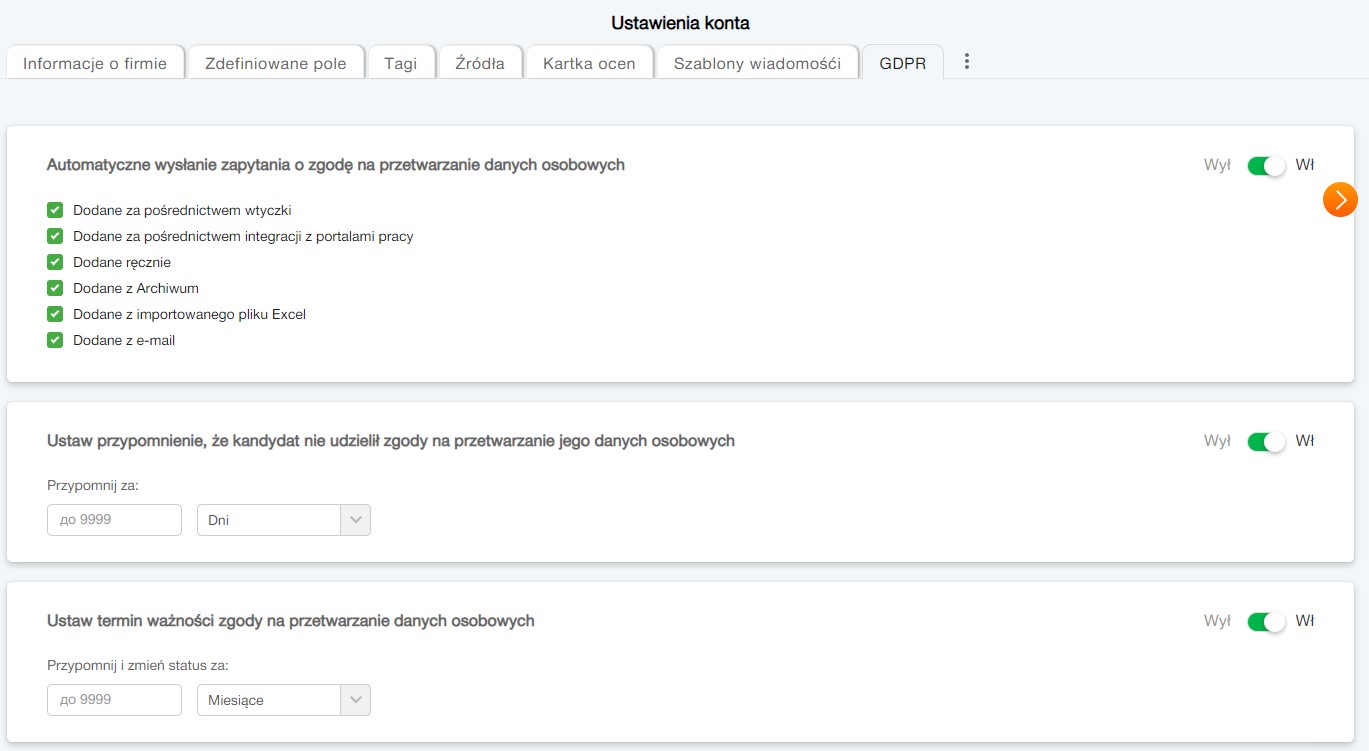This screenshot has height=751, width=1369.
Task: Uncheck 'Dodane ręcznie' checkbox
Action: 55,263
